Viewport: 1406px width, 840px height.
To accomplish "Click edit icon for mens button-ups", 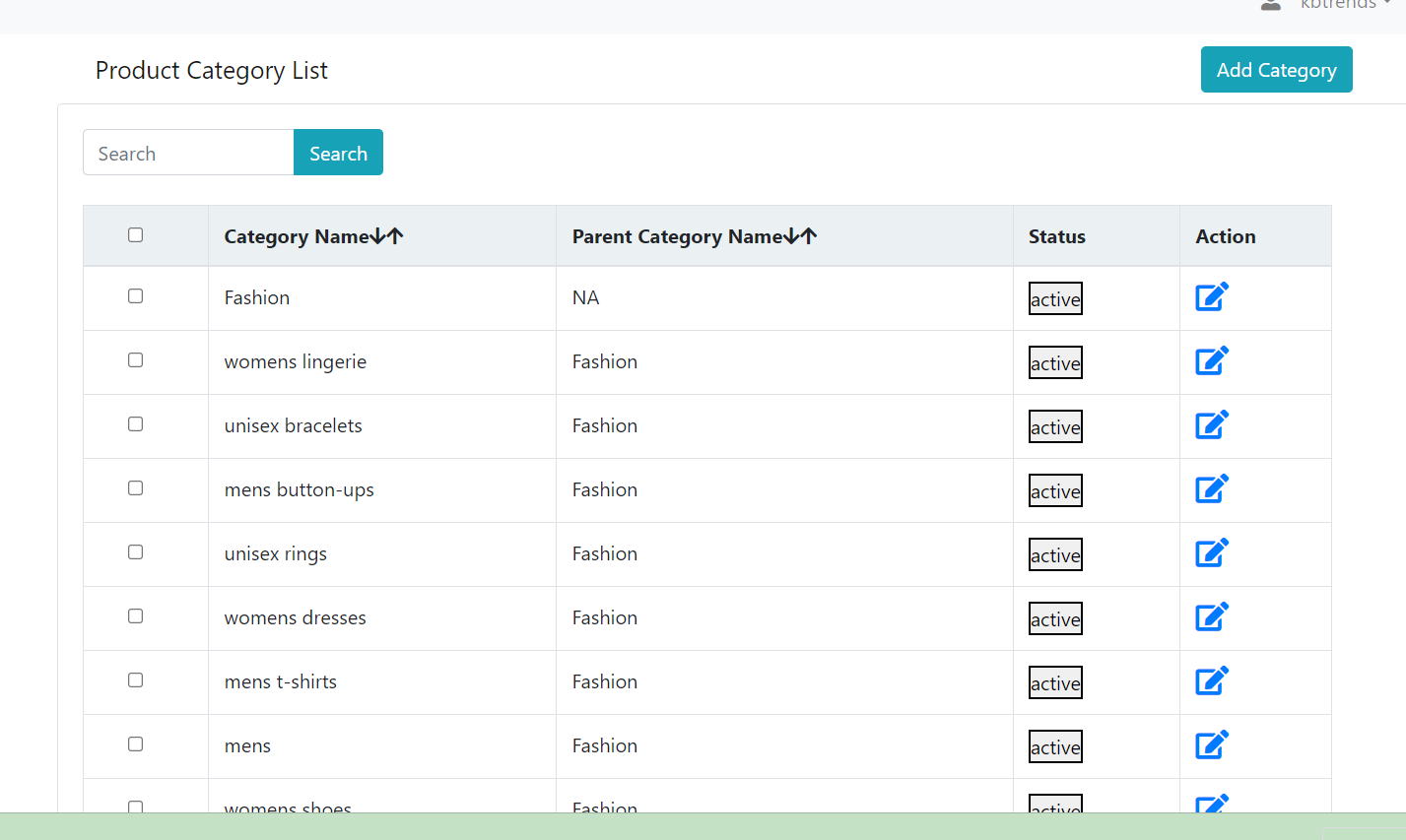I will point(1212,488).
